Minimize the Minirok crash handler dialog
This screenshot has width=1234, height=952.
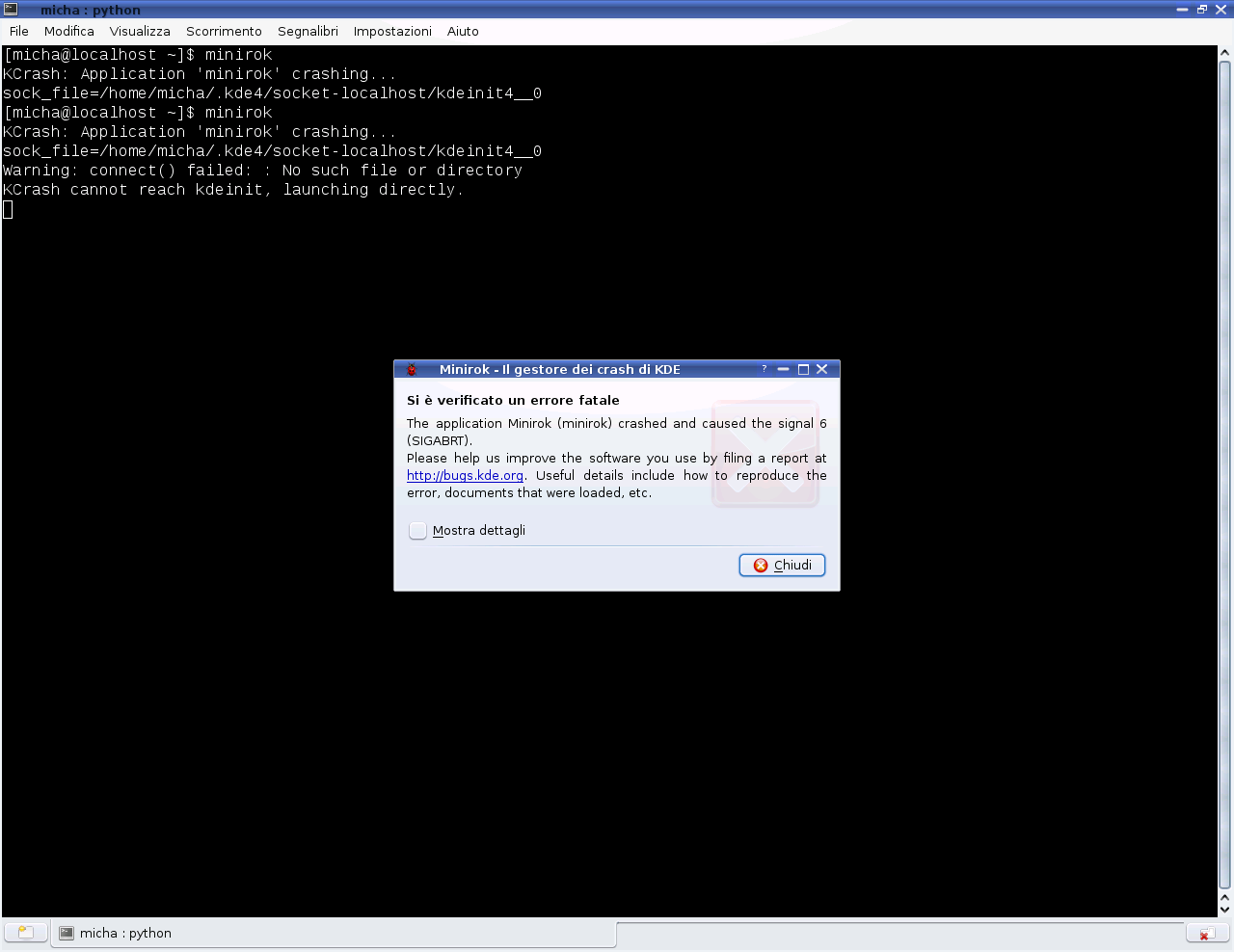tap(783, 369)
